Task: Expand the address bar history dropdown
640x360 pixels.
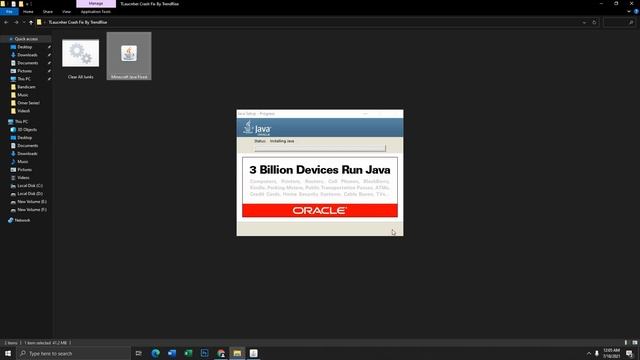Action: pos(584,22)
